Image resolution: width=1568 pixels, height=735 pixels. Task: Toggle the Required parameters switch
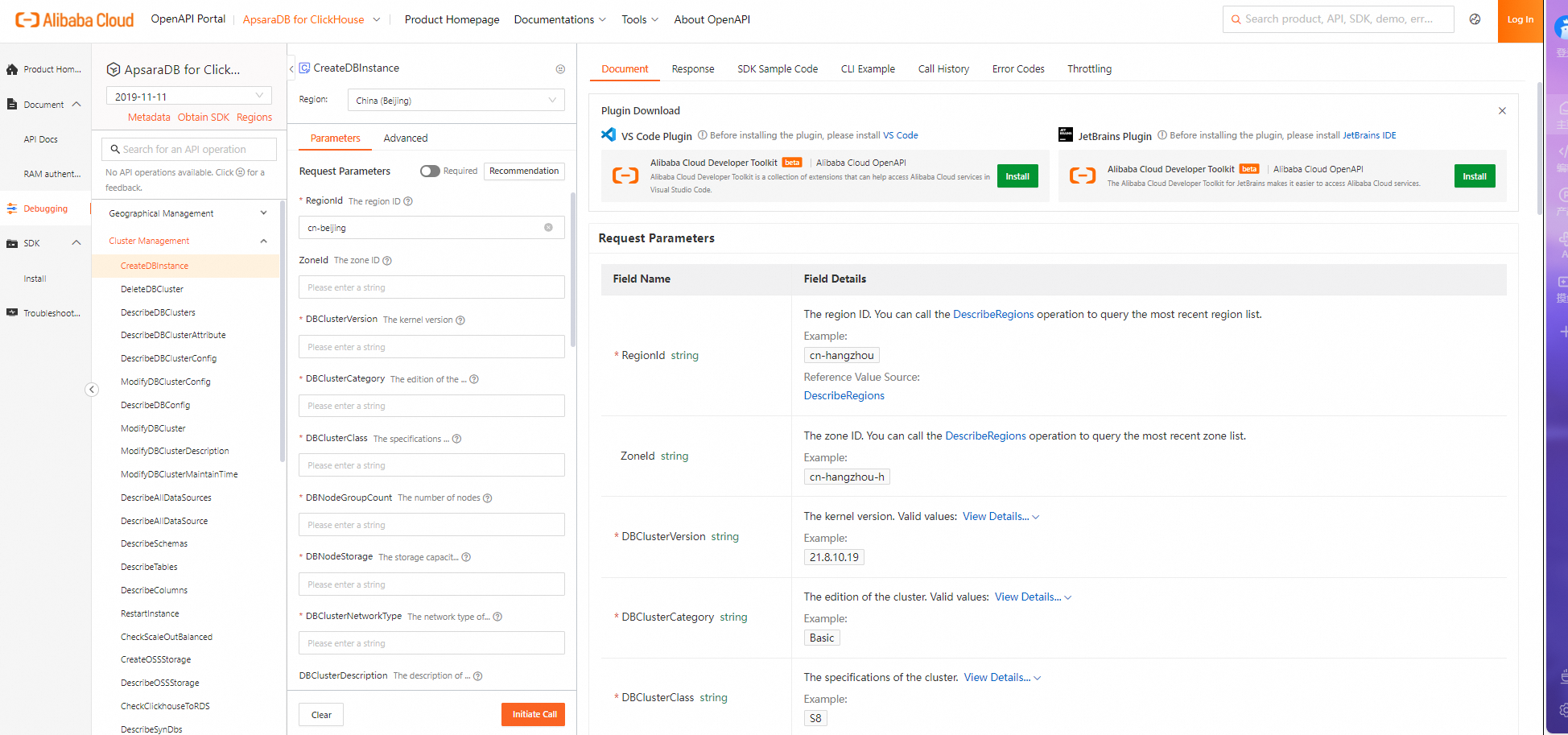pos(430,171)
